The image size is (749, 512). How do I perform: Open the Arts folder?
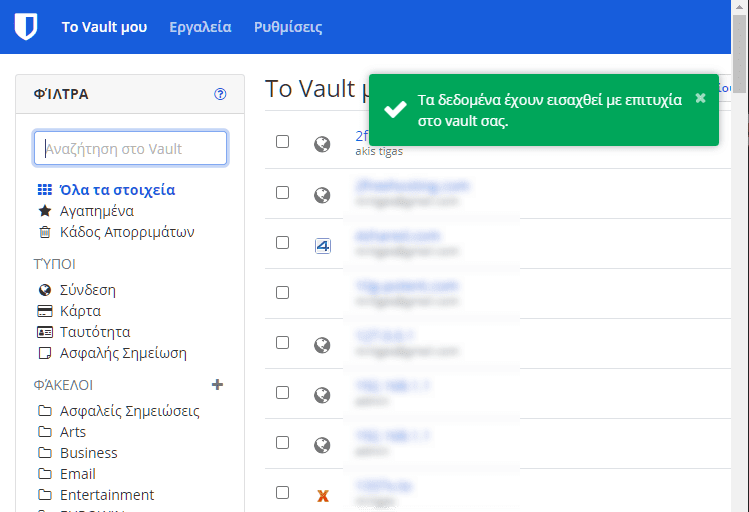pyautogui.click(x=73, y=432)
